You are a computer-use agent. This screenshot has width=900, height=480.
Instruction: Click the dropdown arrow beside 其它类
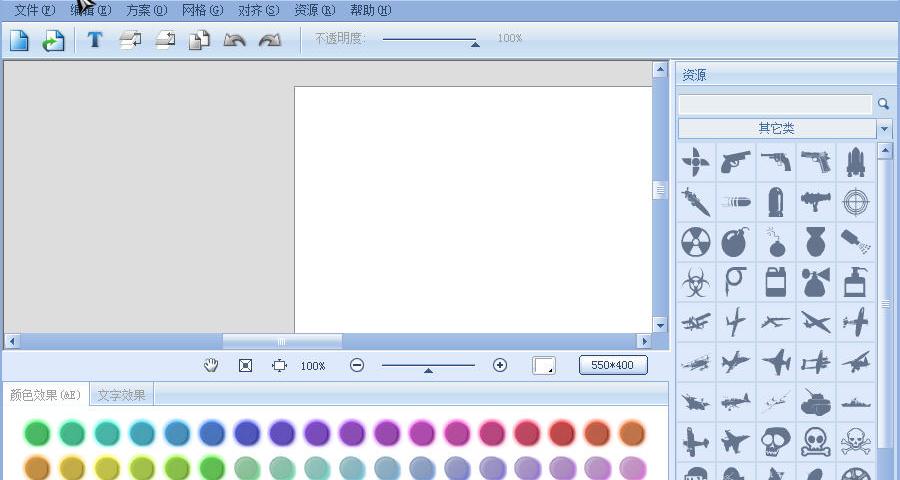pos(884,129)
